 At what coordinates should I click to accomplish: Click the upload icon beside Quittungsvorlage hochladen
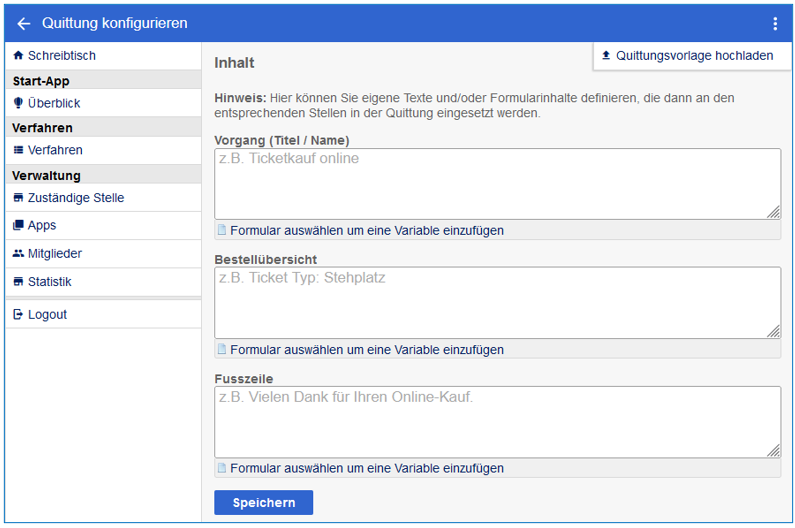[x=606, y=56]
